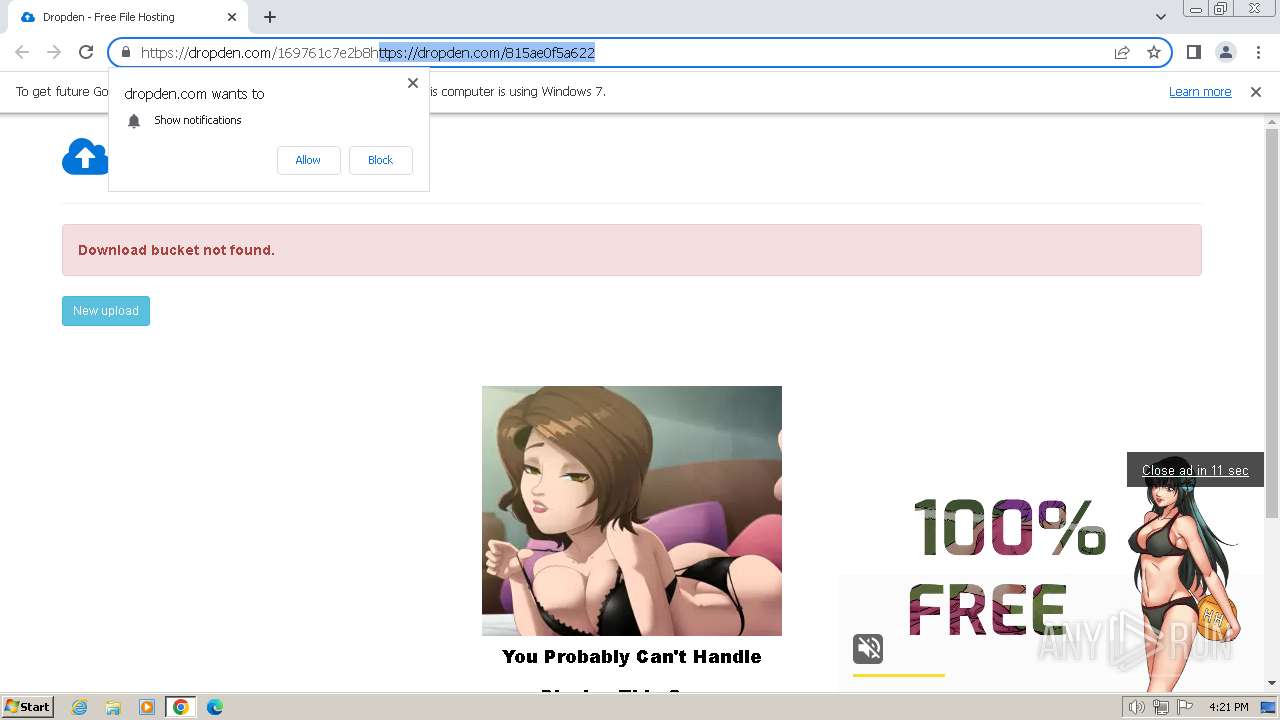Click the system tray volume icon

coord(1137,707)
